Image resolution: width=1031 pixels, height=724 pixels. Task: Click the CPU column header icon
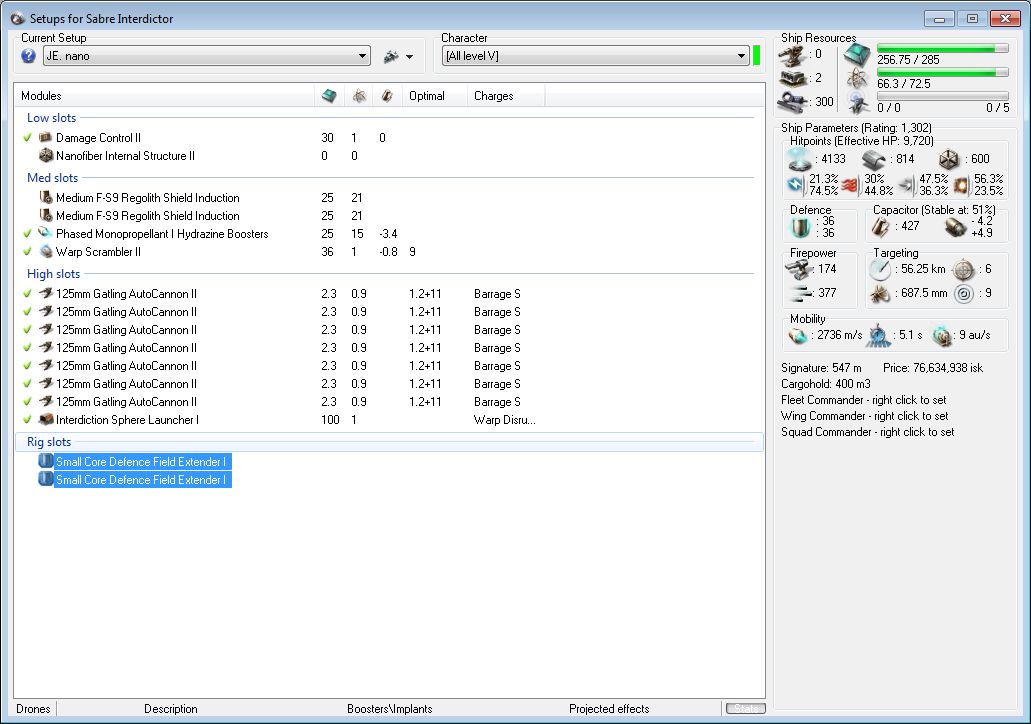click(329, 96)
